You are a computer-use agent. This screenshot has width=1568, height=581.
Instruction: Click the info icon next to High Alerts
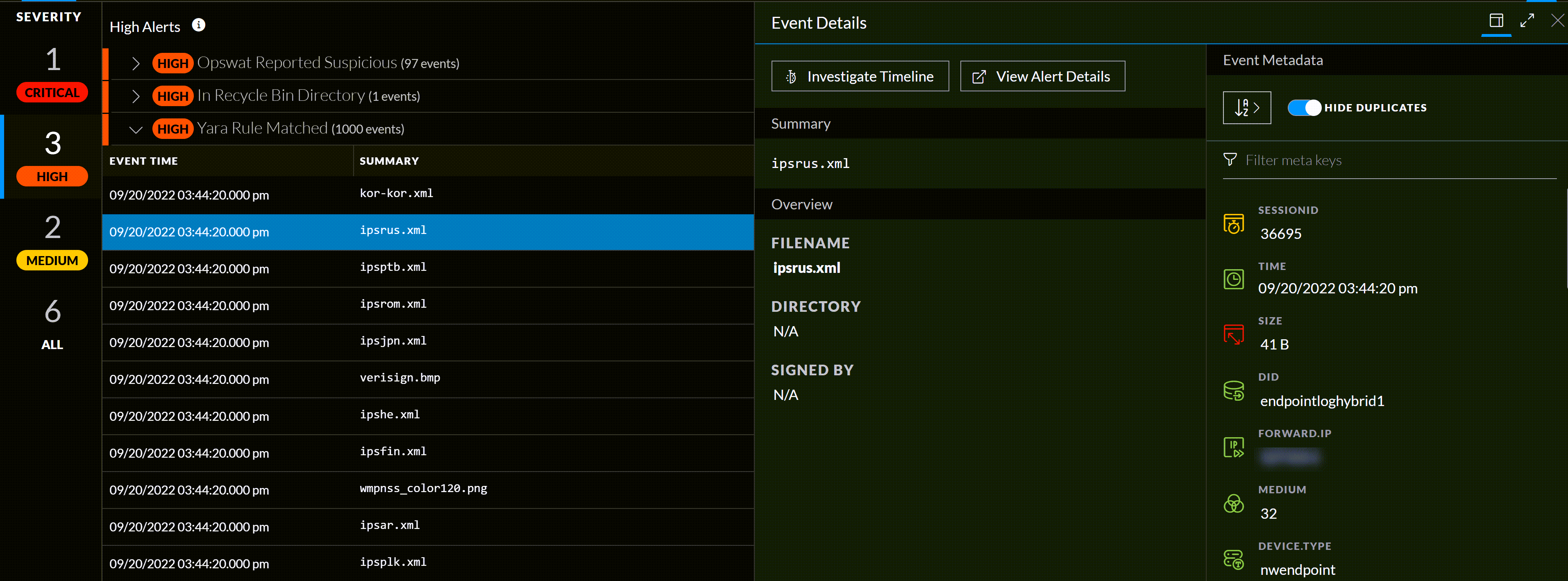coord(198,25)
